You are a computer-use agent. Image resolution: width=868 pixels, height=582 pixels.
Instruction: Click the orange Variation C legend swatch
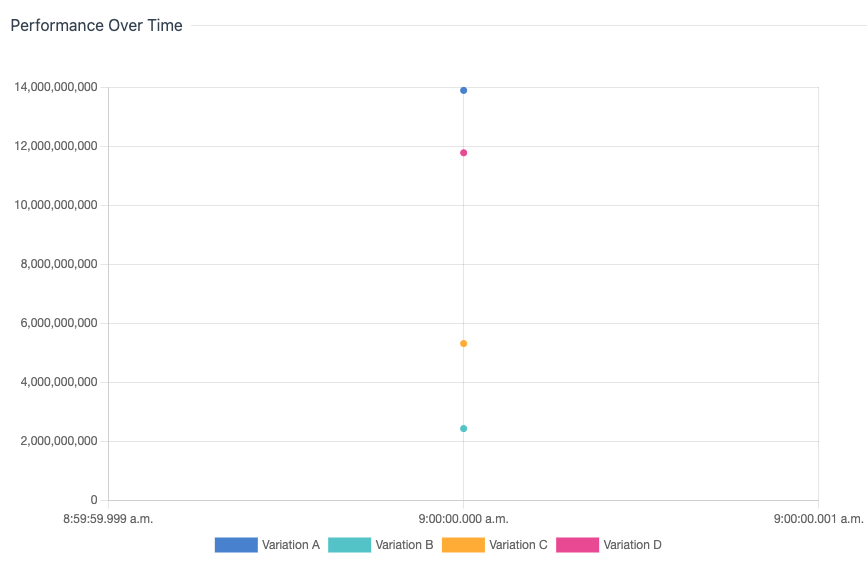click(463, 545)
